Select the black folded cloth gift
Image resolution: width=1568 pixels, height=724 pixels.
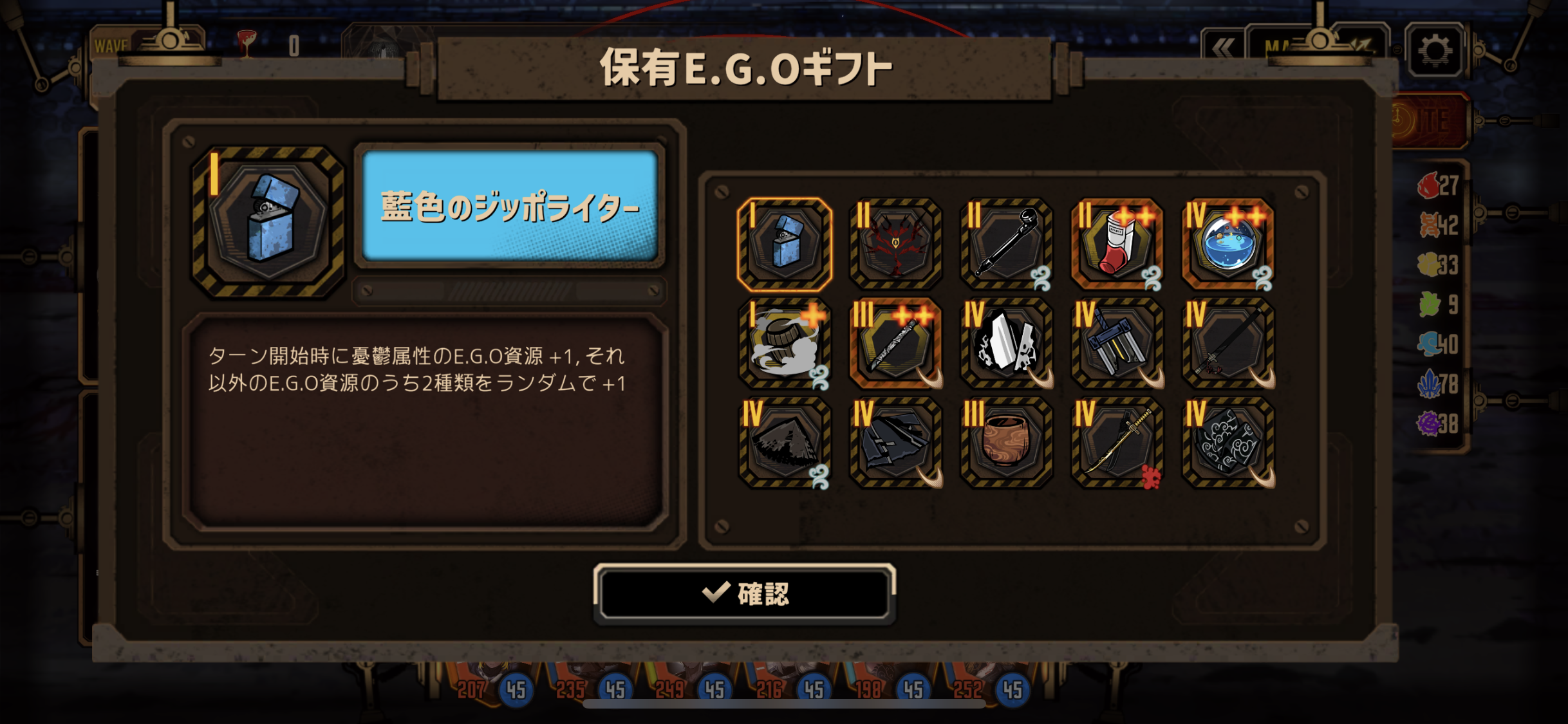pyautogui.click(x=895, y=443)
